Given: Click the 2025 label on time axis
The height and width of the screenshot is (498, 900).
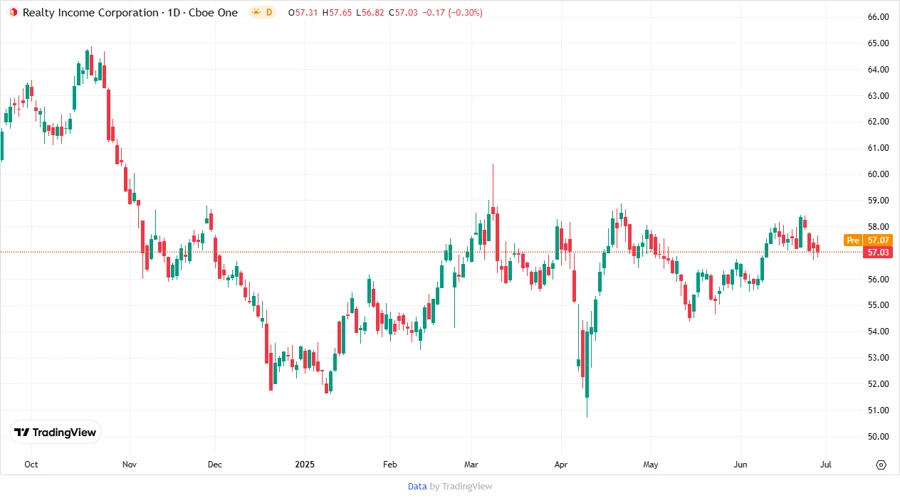Looking at the screenshot, I should (x=305, y=465).
